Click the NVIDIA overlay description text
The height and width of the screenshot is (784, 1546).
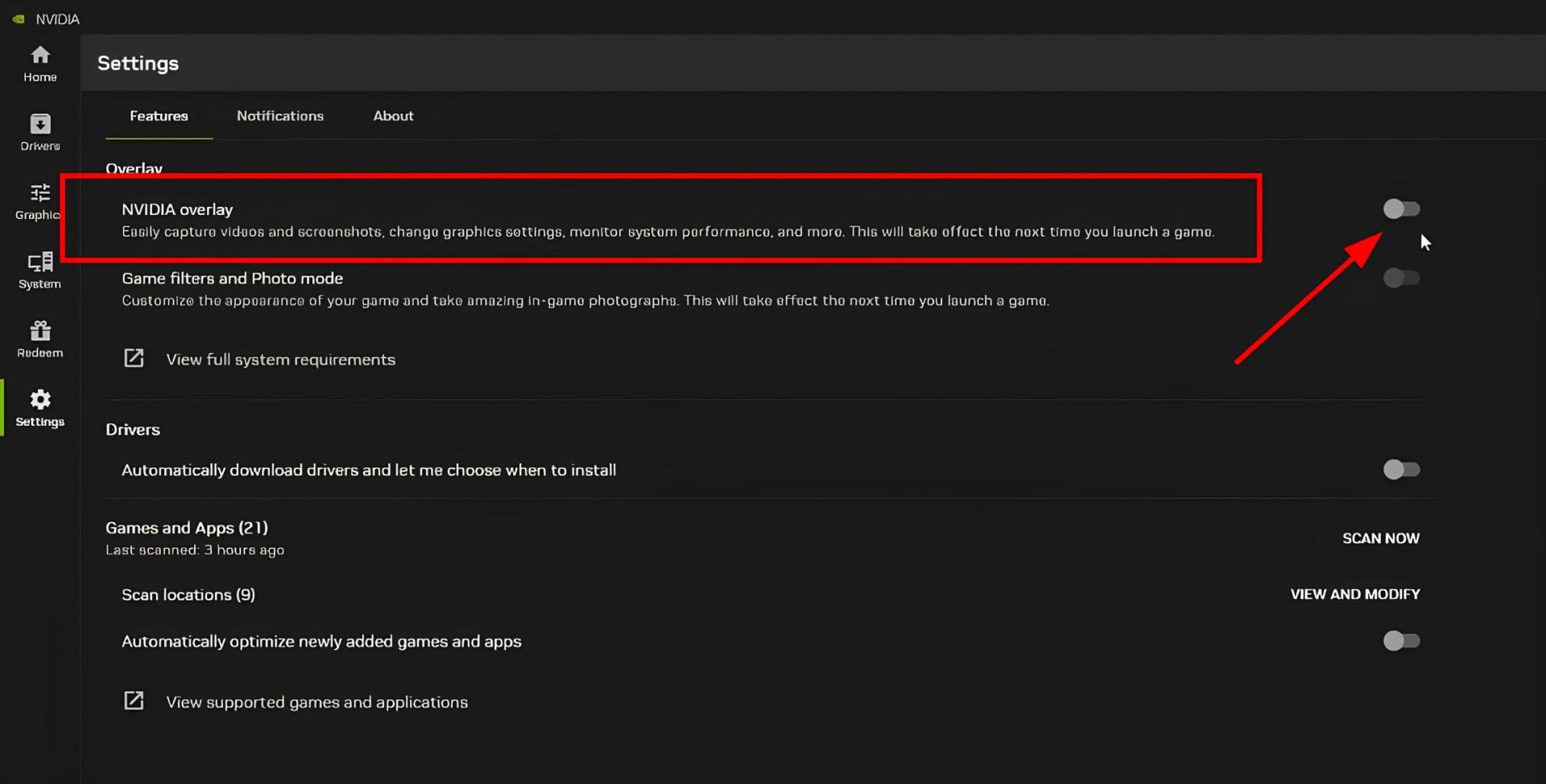point(668,232)
